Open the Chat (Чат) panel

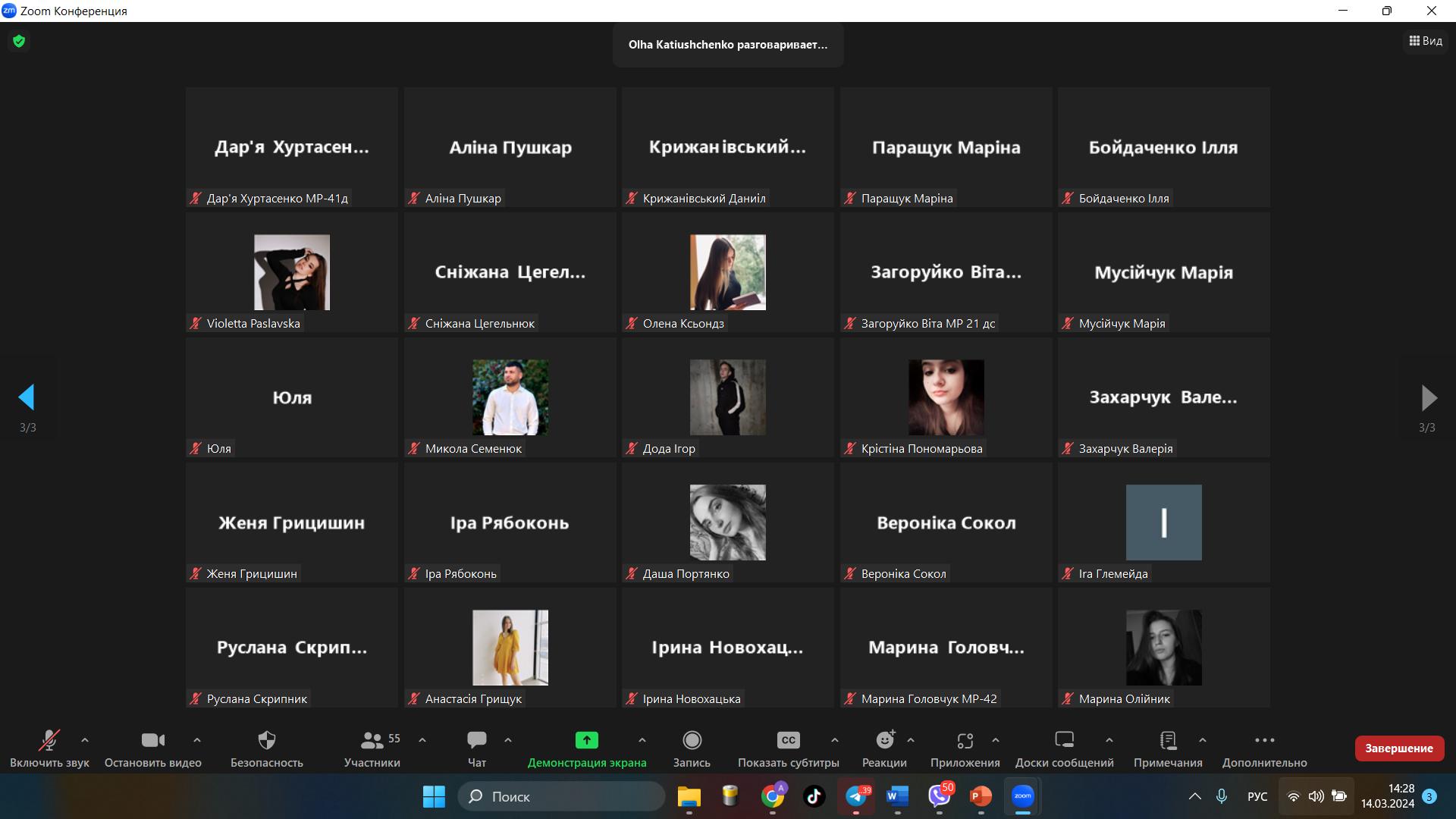click(477, 740)
